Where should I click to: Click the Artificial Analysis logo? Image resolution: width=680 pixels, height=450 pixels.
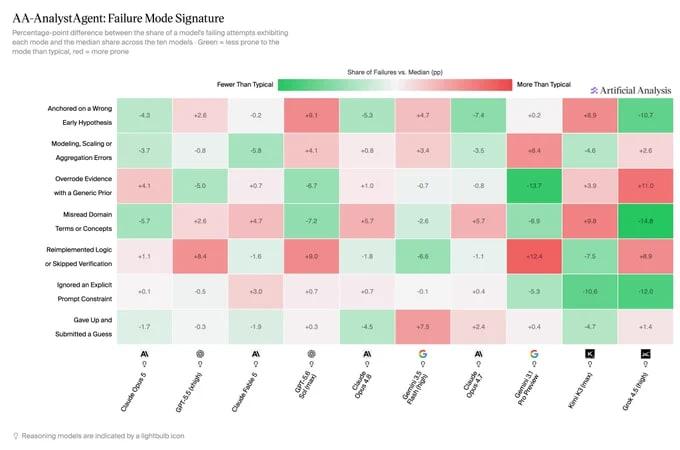click(x=631, y=91)
